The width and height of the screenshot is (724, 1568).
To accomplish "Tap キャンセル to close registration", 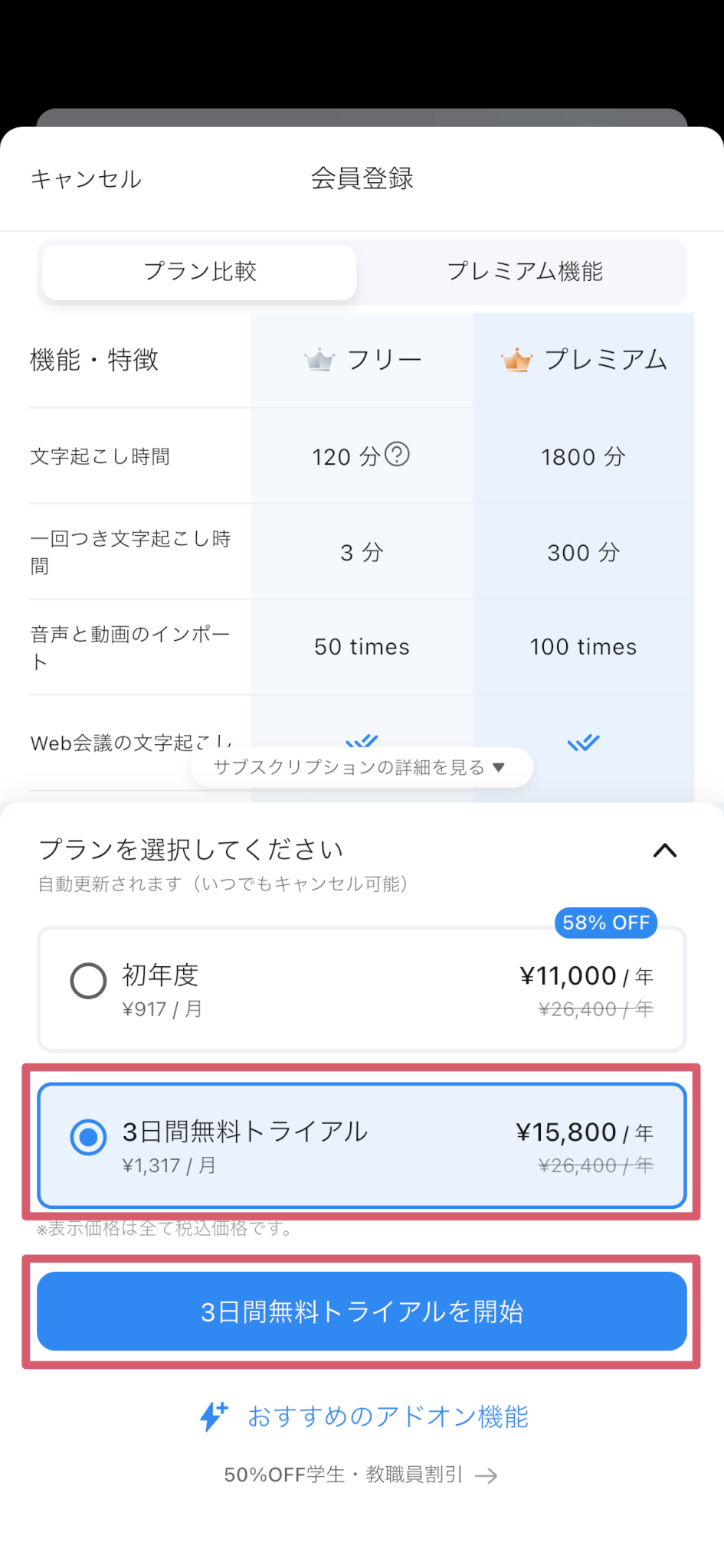I will point(86,179).
